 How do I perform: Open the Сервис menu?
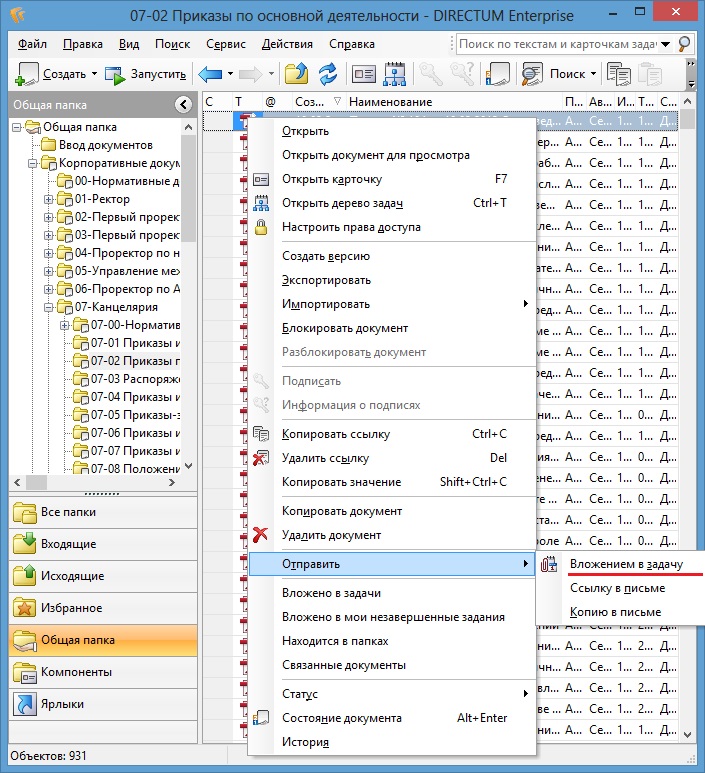pos(226,44)
